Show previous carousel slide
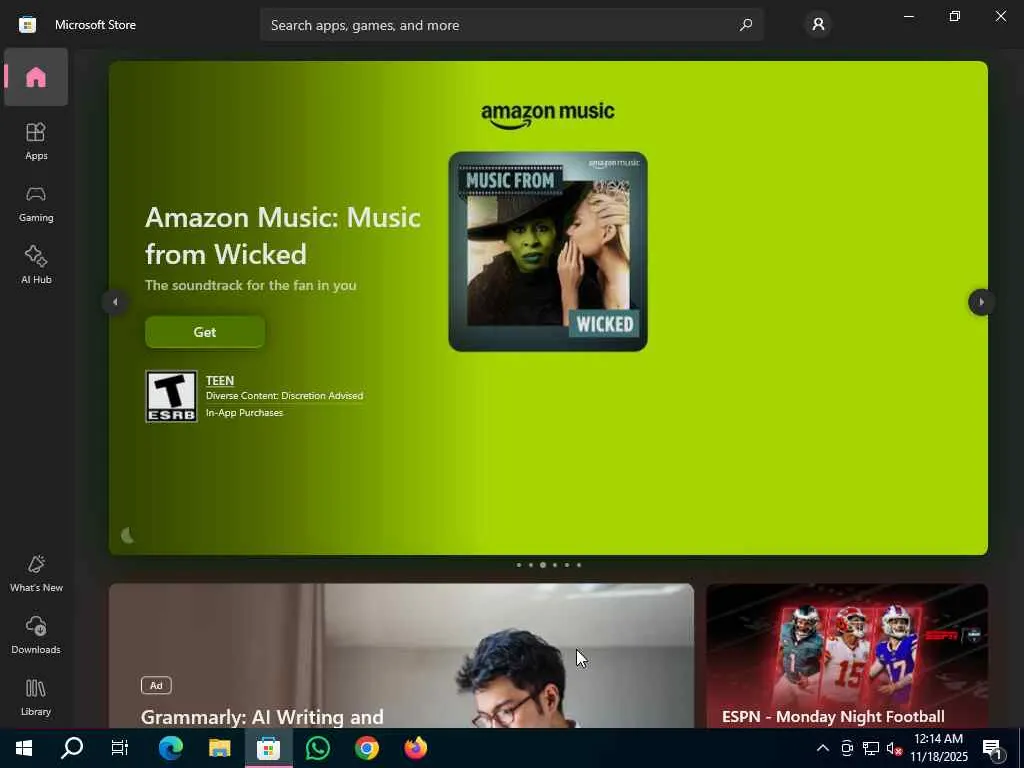 click(x=115, y=302)
